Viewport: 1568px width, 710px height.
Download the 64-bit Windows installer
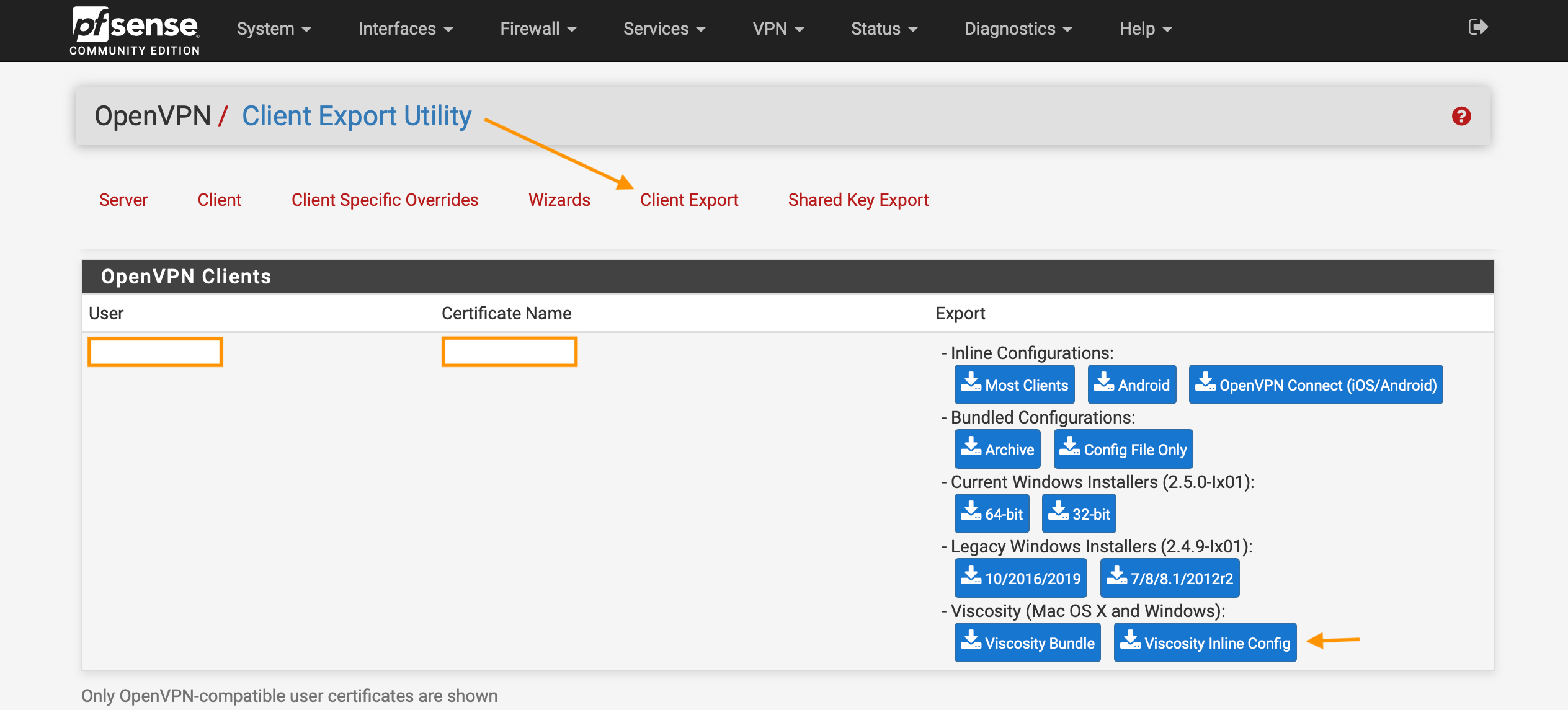click(x=992, y=513)
